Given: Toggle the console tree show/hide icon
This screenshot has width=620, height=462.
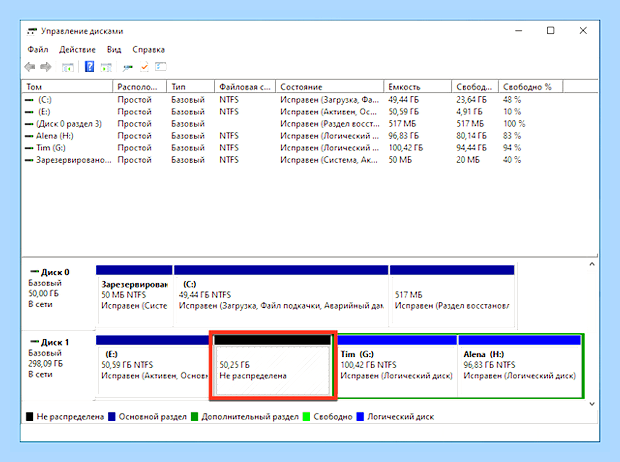Looking at the screenshot, I should pyautogui.click(x=68, y=67).
